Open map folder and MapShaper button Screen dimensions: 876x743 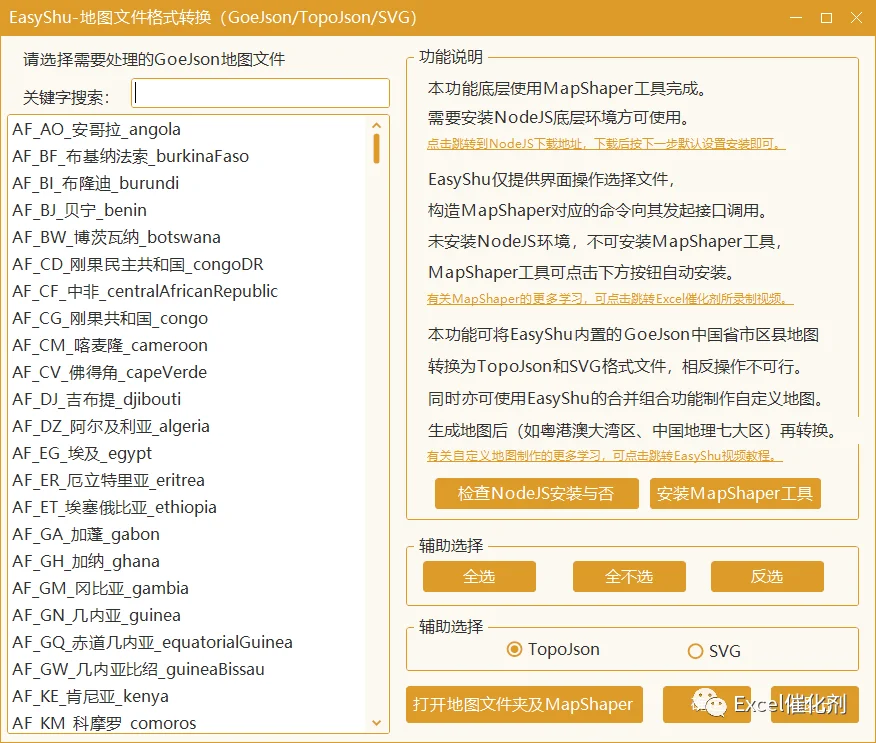tap(524, 704)
